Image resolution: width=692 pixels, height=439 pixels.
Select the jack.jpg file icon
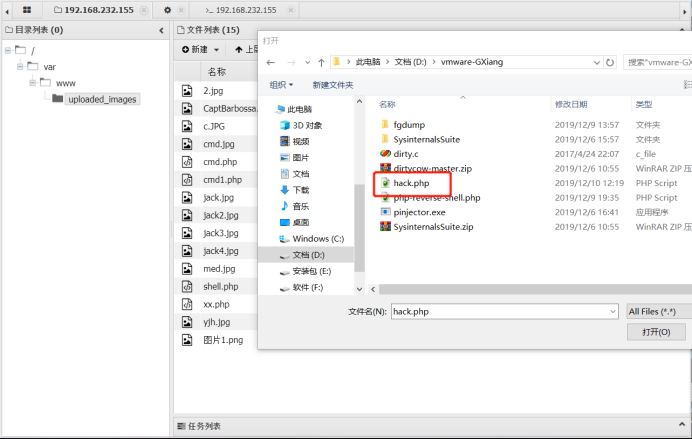[x=187, y=197]
